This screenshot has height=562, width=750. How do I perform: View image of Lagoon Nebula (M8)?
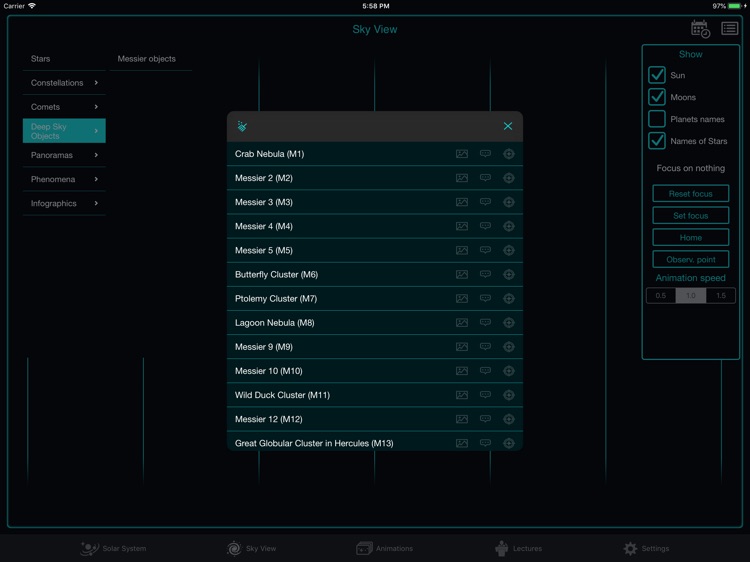[x=462, y=323]
